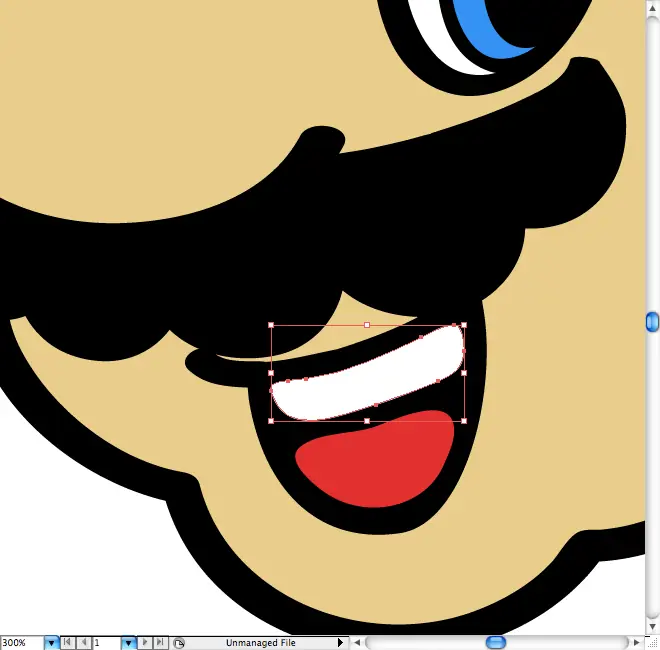Click the horizontal scrollbar right arrow

click(x=636, y=643)
